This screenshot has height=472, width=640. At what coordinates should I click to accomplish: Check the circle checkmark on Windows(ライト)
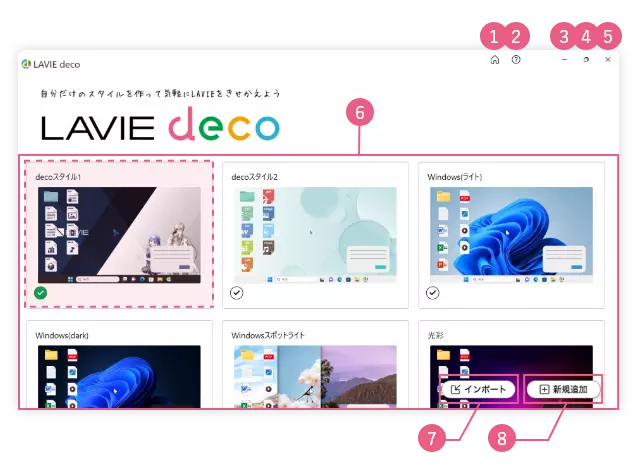click(433, 293)
